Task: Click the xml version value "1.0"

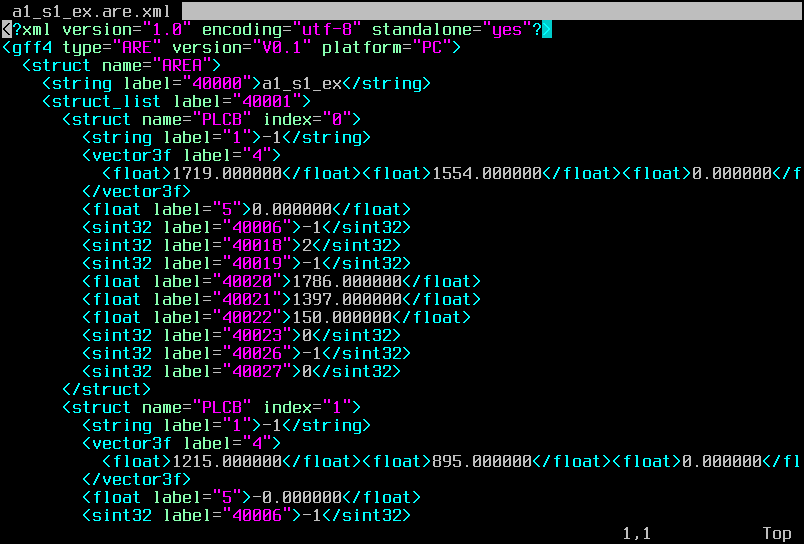Action: (167, 29)
